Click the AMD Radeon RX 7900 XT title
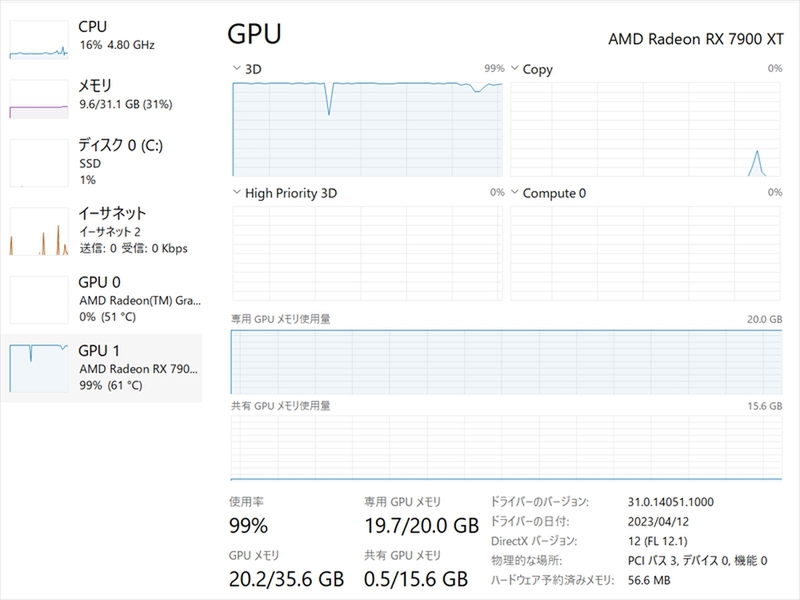This screenshot has width=800, height=600. (x=694, y=38)
